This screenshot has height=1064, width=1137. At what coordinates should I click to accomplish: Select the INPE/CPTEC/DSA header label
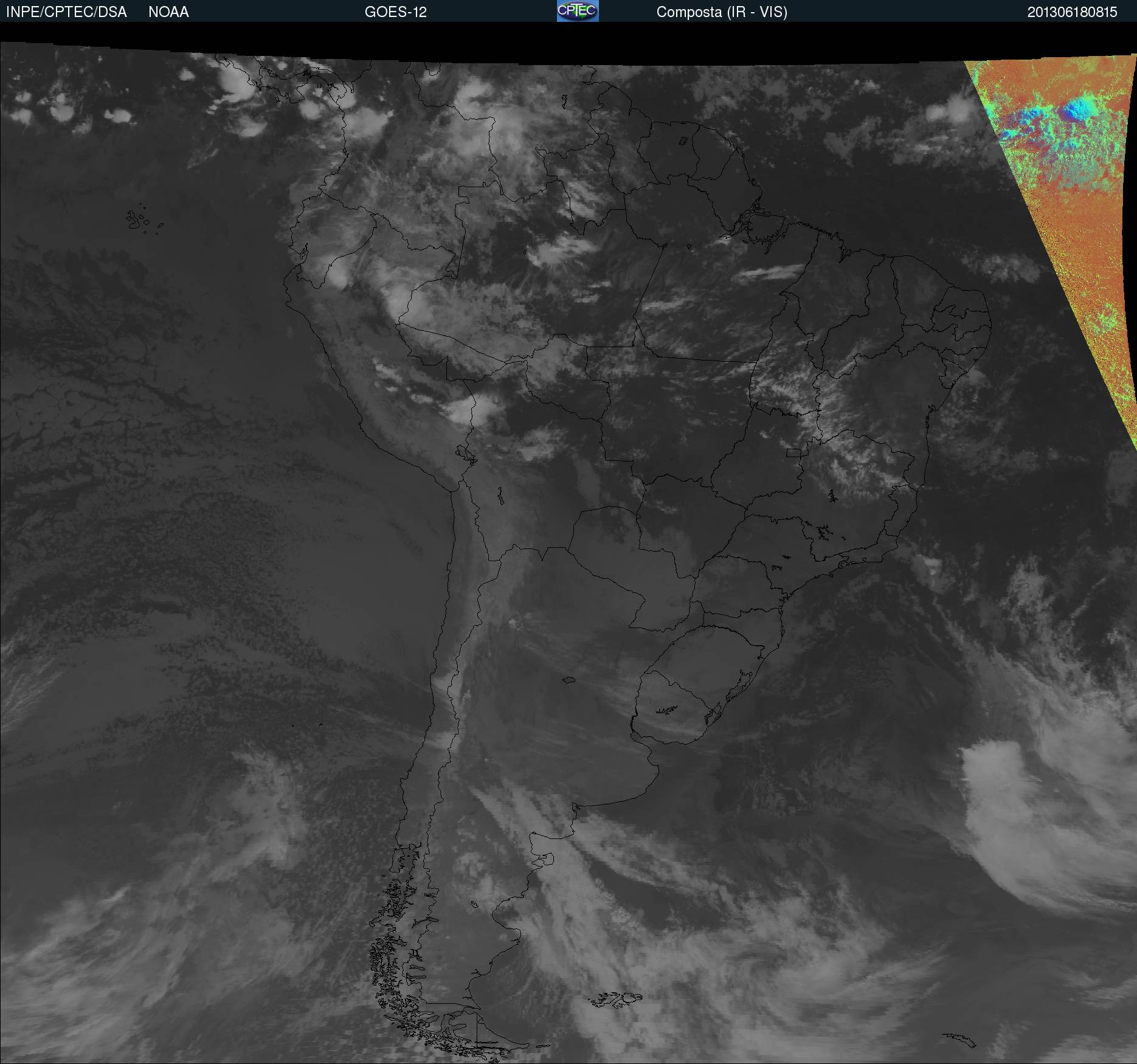[66, 12]
